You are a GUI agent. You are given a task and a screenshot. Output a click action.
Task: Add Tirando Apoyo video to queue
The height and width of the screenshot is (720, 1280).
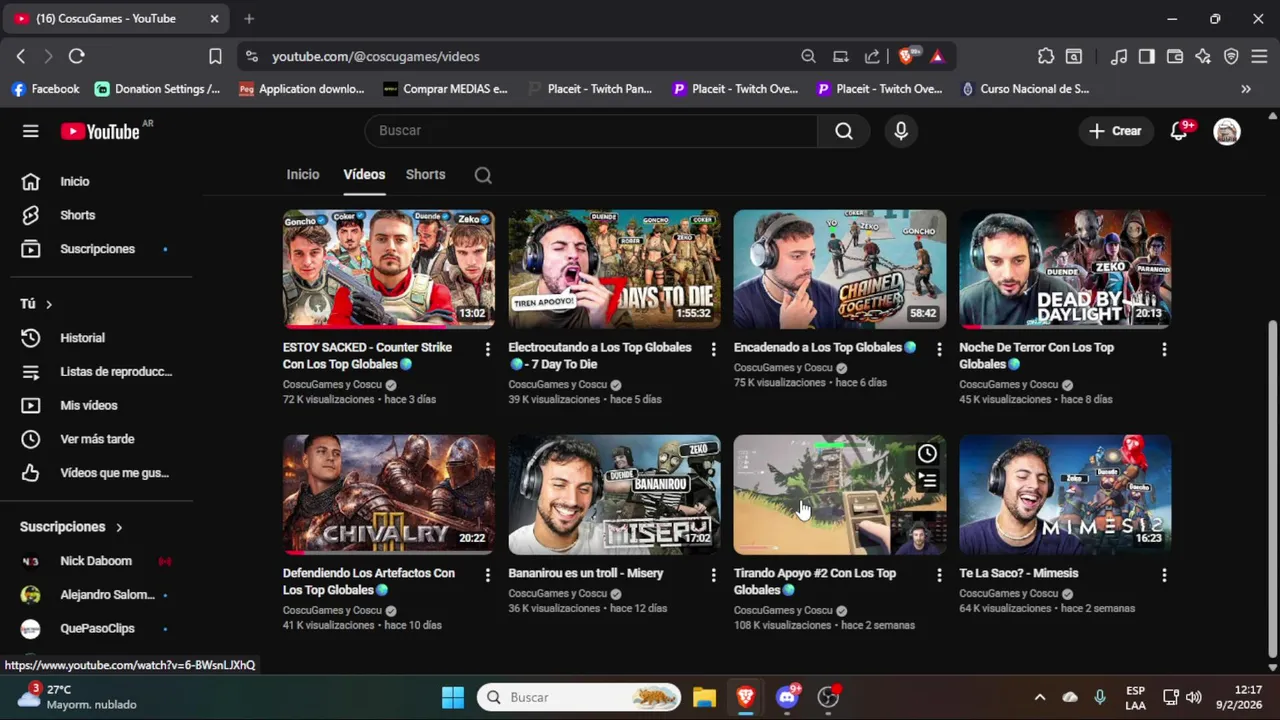click(x=928, y=481)
